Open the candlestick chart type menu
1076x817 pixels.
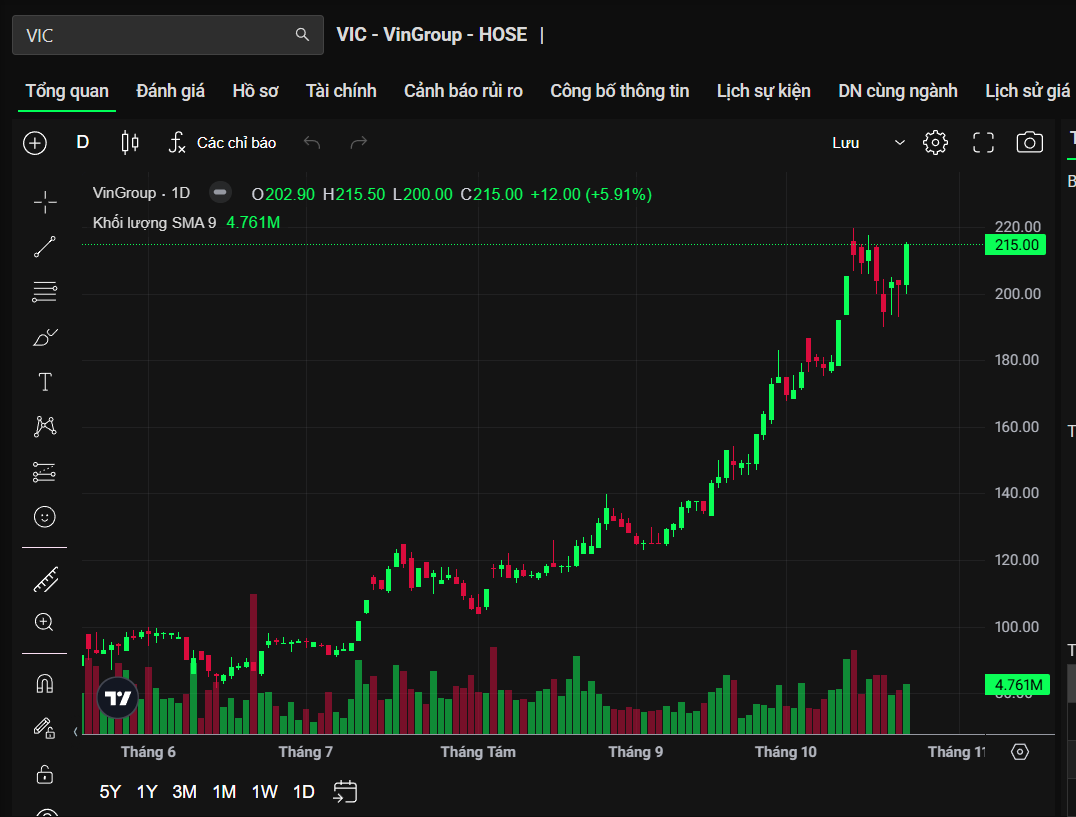[x=129, y=143]
